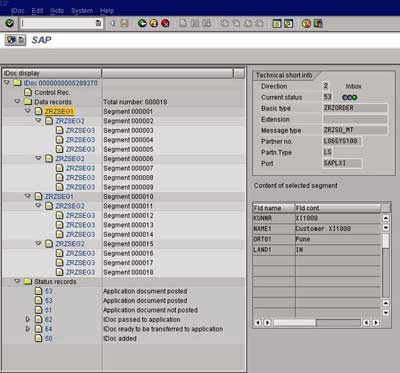Expand status record 62
The width and height of the screenshot is (400, 373).
click(x=28, y=319)
